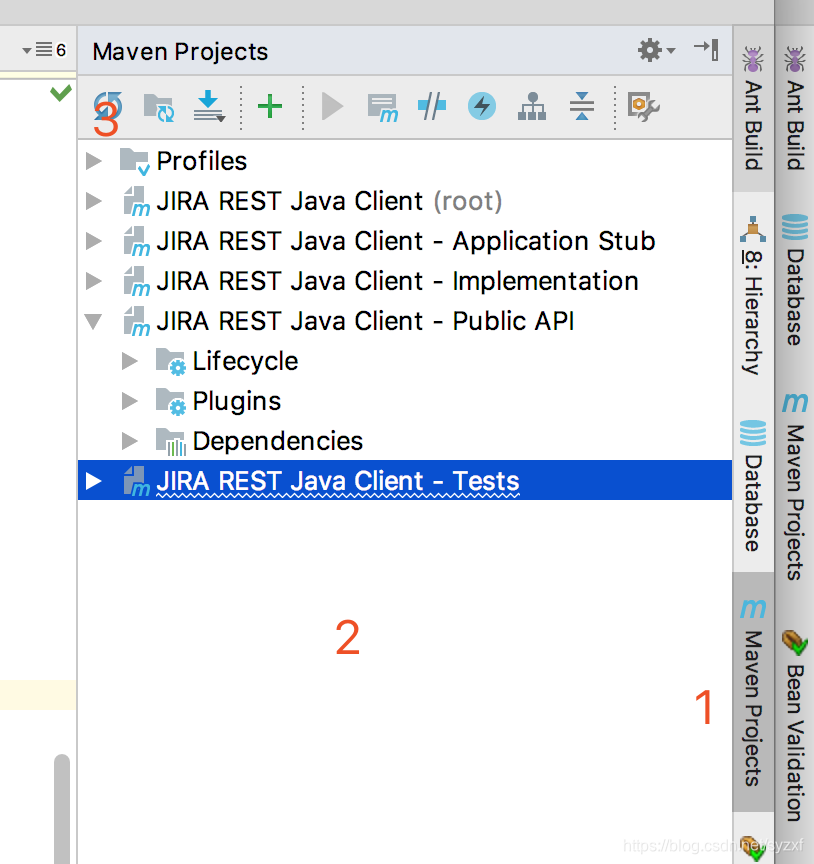Expand the Profiles node
Viewport: 814px width, 864px height.
[x=93, y=160]
